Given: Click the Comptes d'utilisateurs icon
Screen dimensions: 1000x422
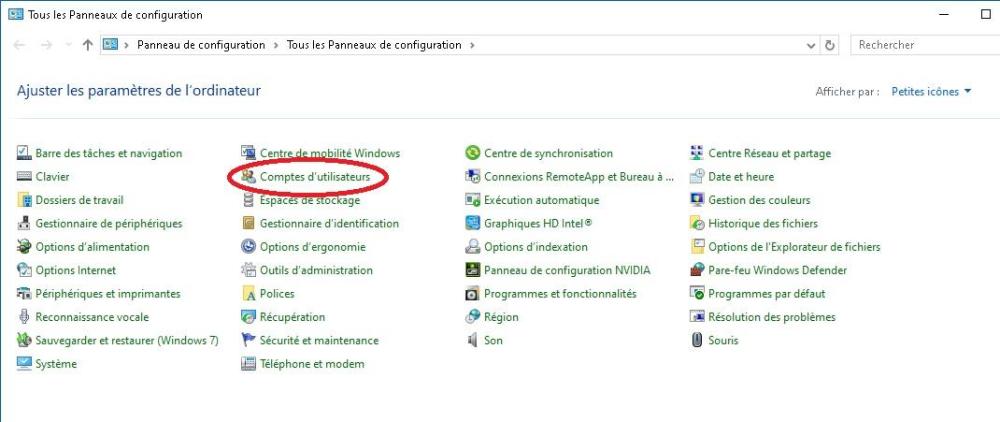Looking at the screenshot, I should point(248,177).
